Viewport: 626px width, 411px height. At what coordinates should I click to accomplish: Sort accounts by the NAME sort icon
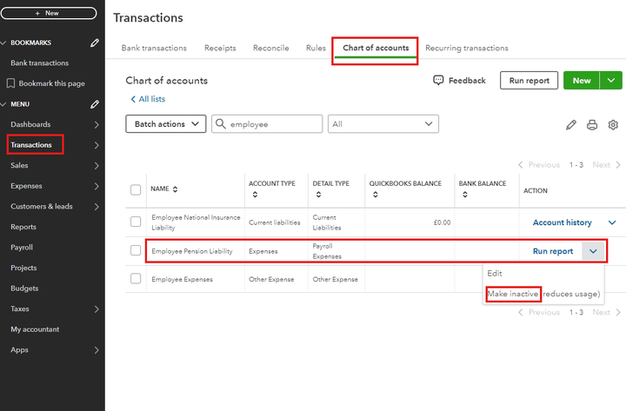[x=176, y=189]
